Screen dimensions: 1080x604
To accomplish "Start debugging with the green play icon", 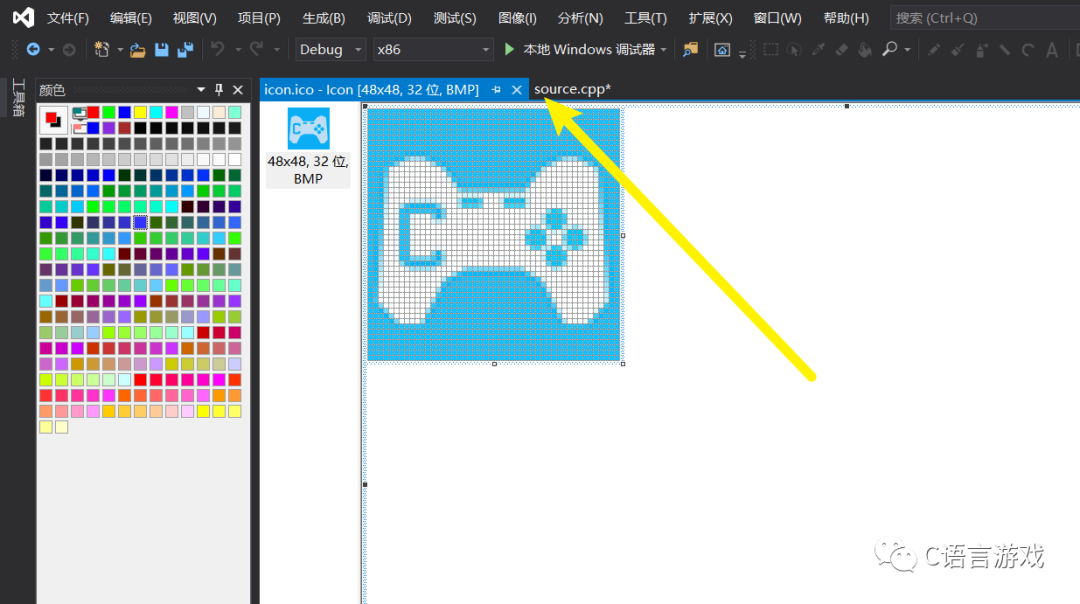I will tap(510, 49).
